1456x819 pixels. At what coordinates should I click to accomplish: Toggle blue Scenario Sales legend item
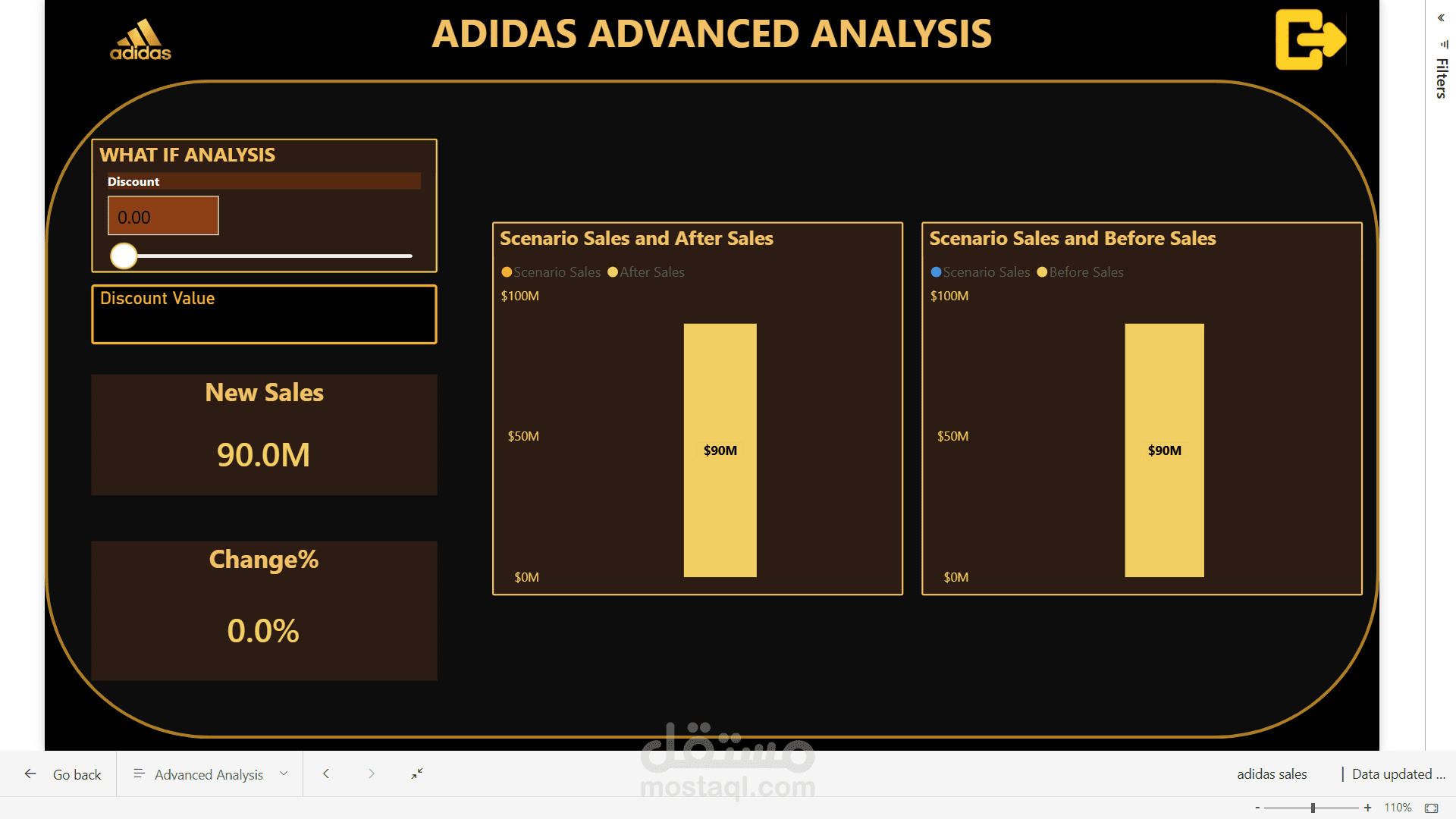(980, 272)
